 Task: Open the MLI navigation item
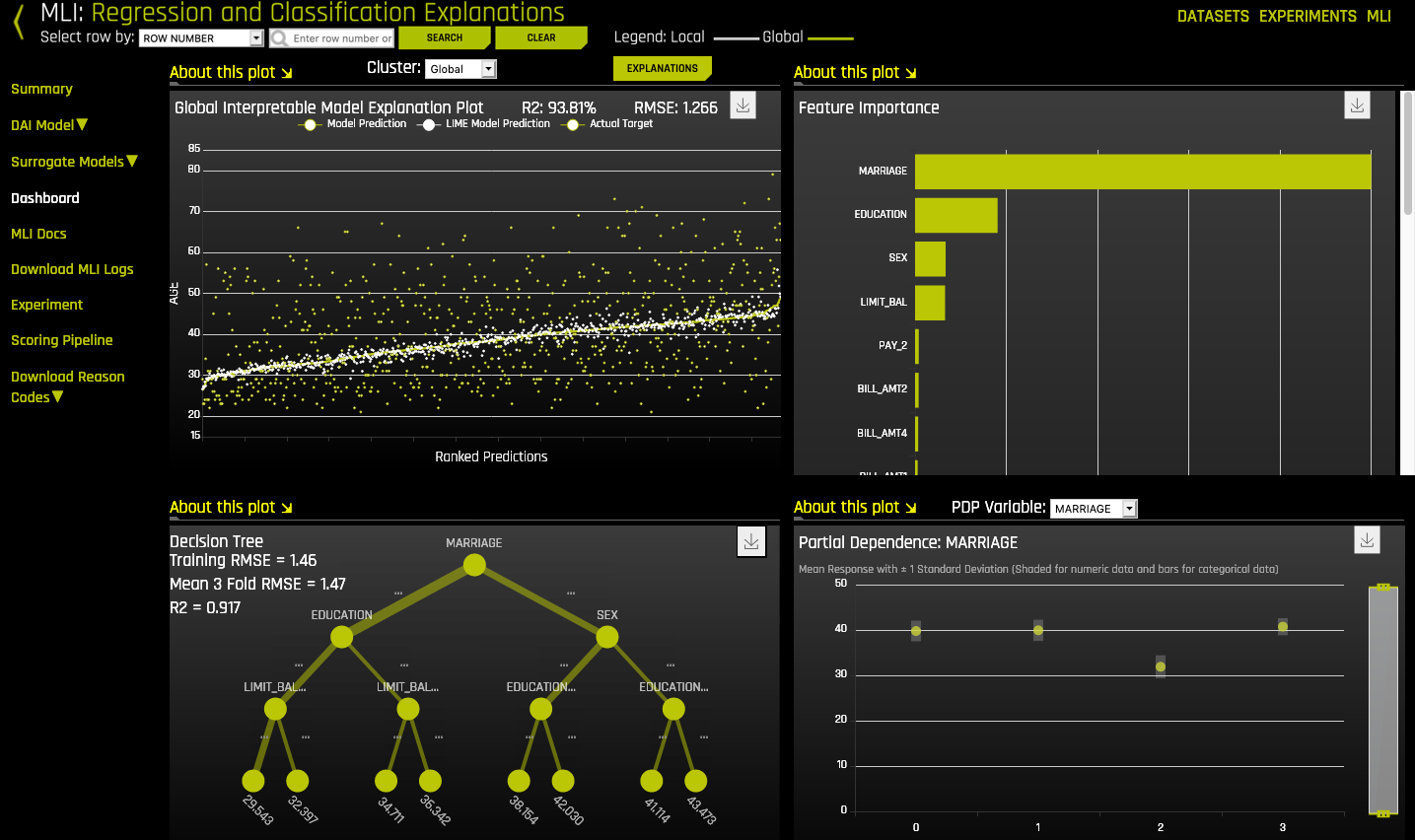tap(1379, 16)
